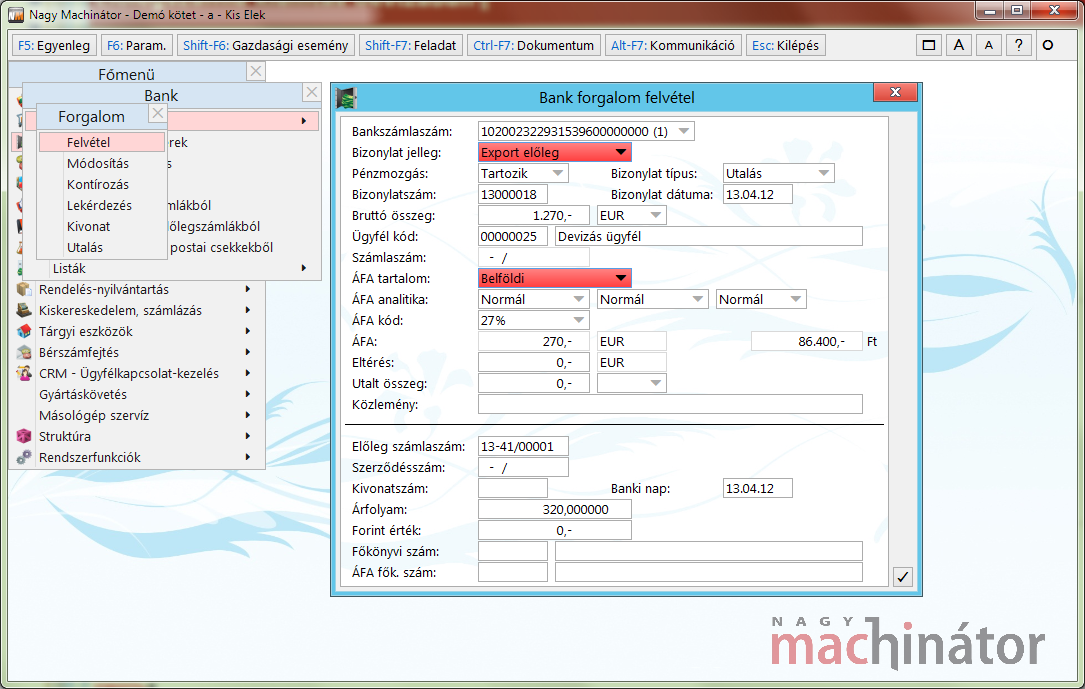Viewport: 1085px width, 689px height.
Task: Close the Bank forgalom felvétel dialog
Action: tap(895, 92)
